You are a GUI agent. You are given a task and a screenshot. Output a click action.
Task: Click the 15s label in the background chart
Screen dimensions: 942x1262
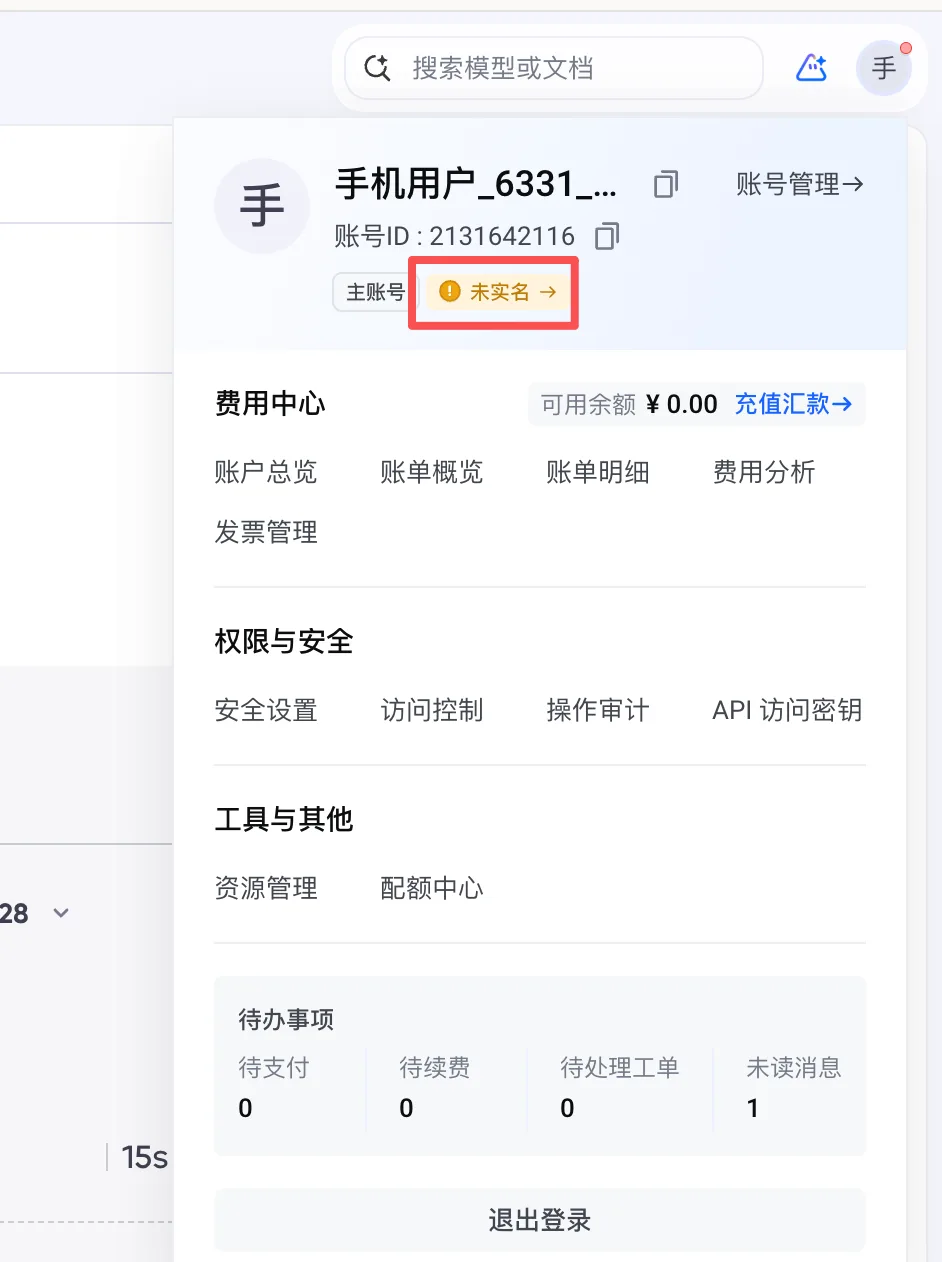144,1158
